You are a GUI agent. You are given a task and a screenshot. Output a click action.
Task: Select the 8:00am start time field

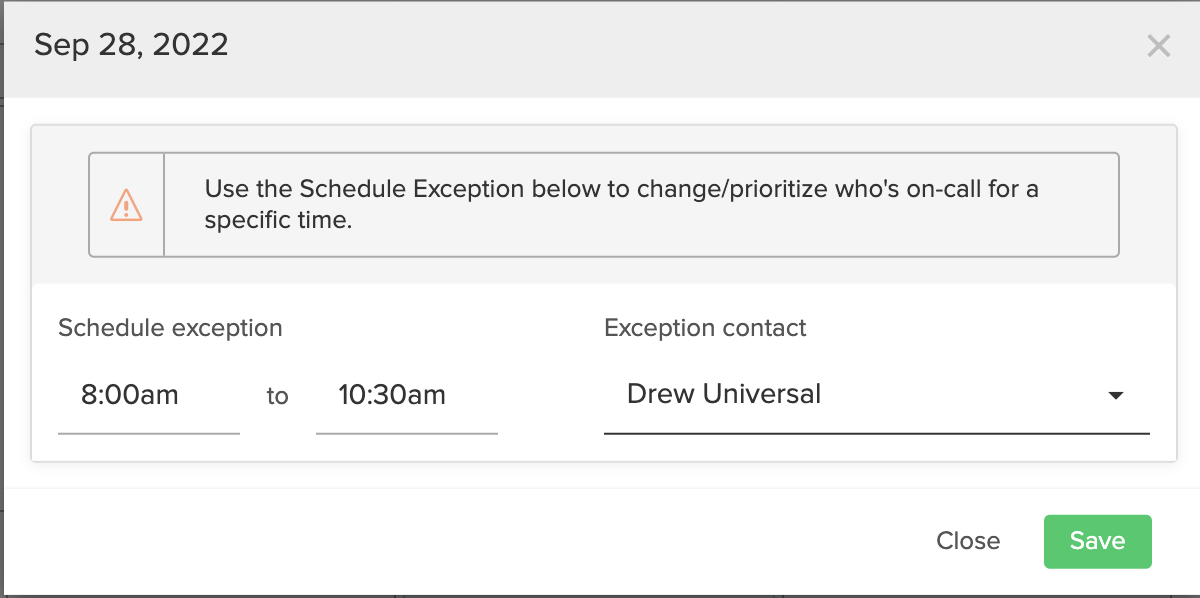[149, 395]
